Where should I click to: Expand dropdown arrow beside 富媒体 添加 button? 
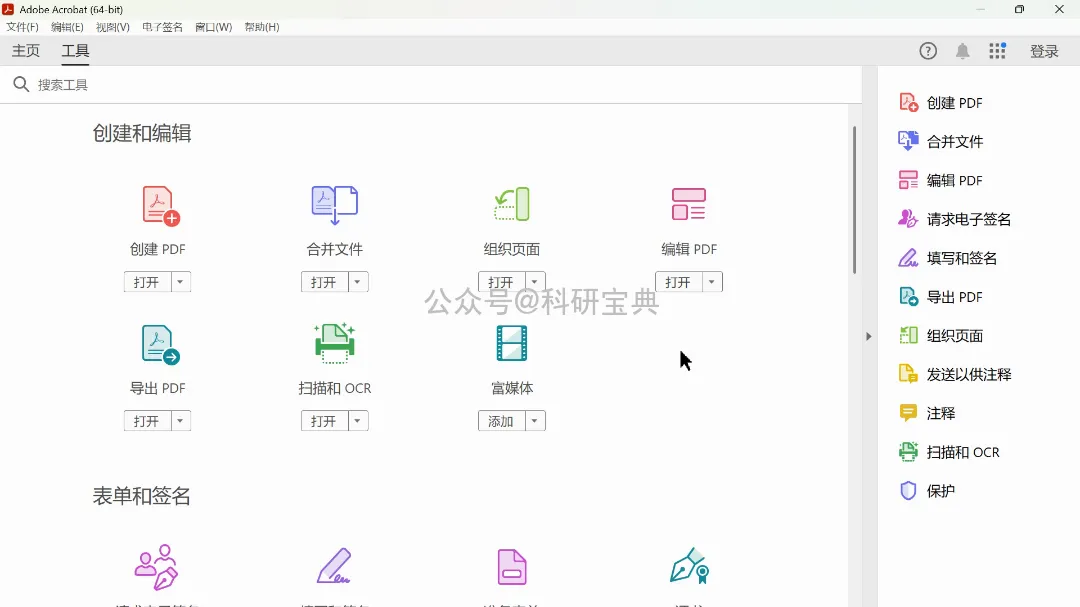(x=534, y=420)
